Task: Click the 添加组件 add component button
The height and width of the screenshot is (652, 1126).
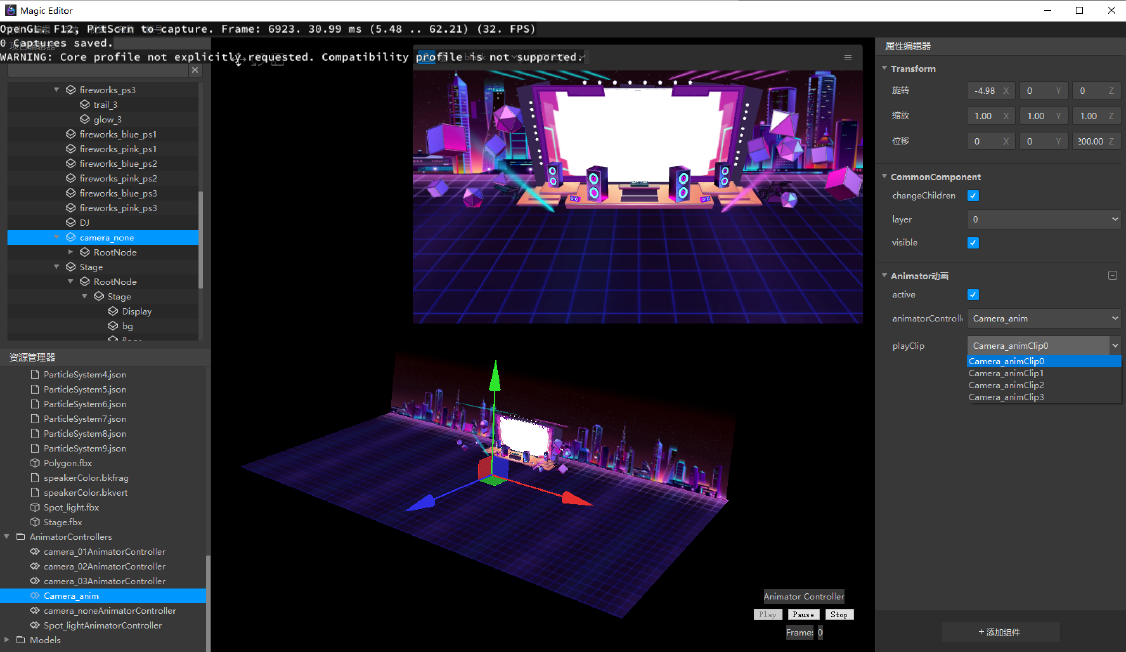Action: pos(1001,632)
